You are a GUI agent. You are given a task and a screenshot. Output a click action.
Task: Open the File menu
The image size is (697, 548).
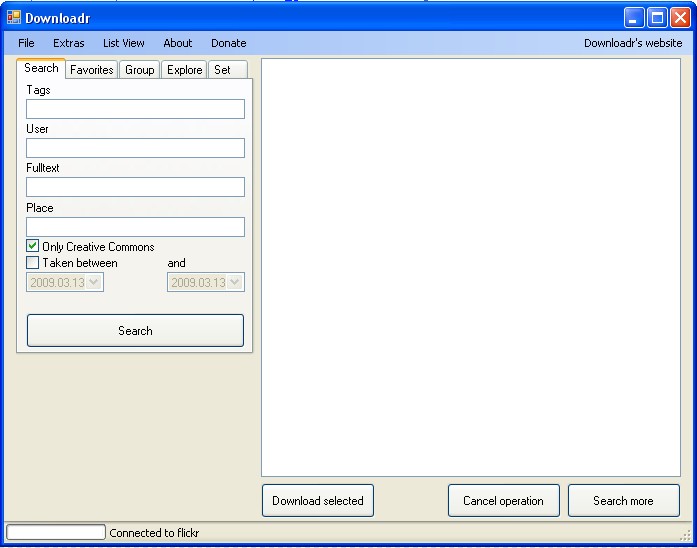(x=26, y=43)
